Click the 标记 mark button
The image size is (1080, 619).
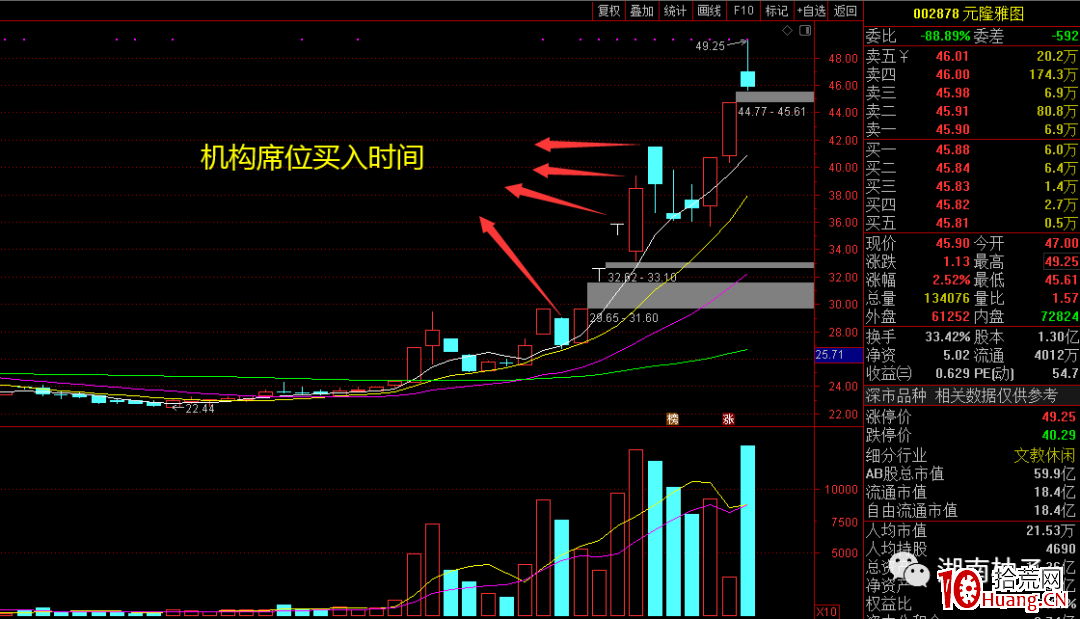(x=776, y=10)
